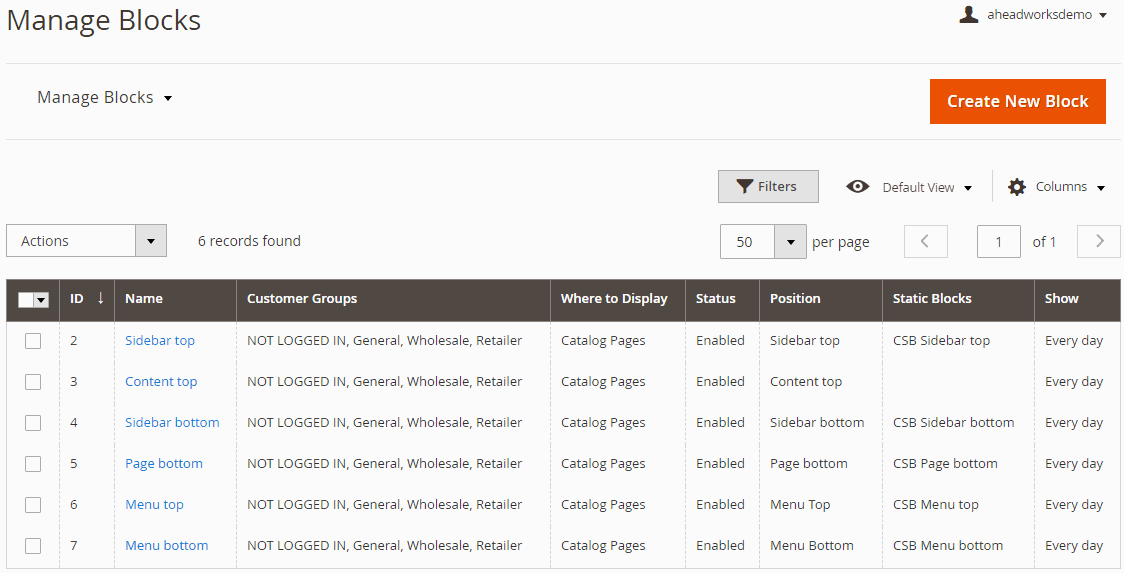
Task: Expand the Manage Blocks menu
Action: pos(105,98)
